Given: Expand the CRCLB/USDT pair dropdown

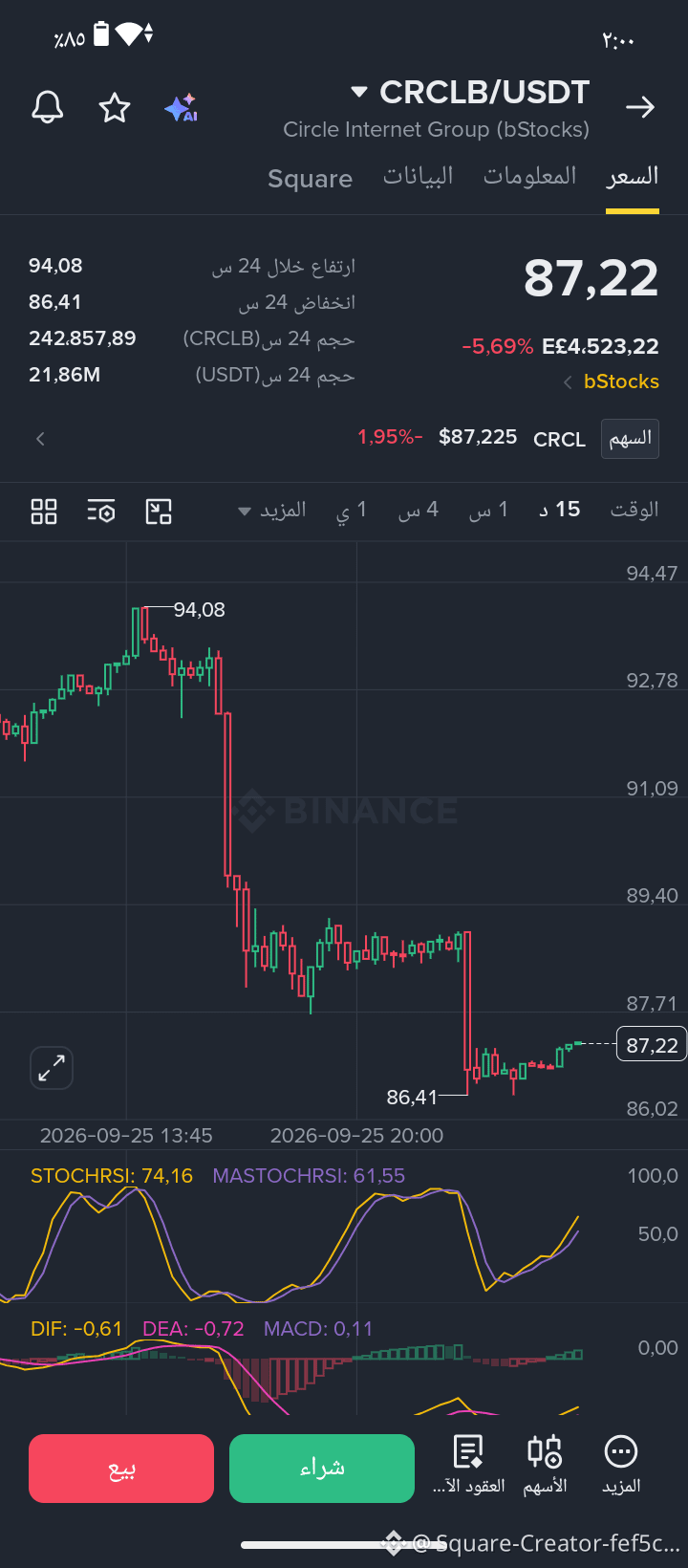Looking at the screenshot, I should point(359,93).
